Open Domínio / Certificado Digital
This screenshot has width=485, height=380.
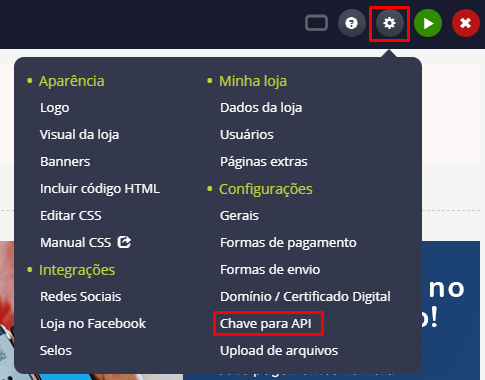pos(305,297)
